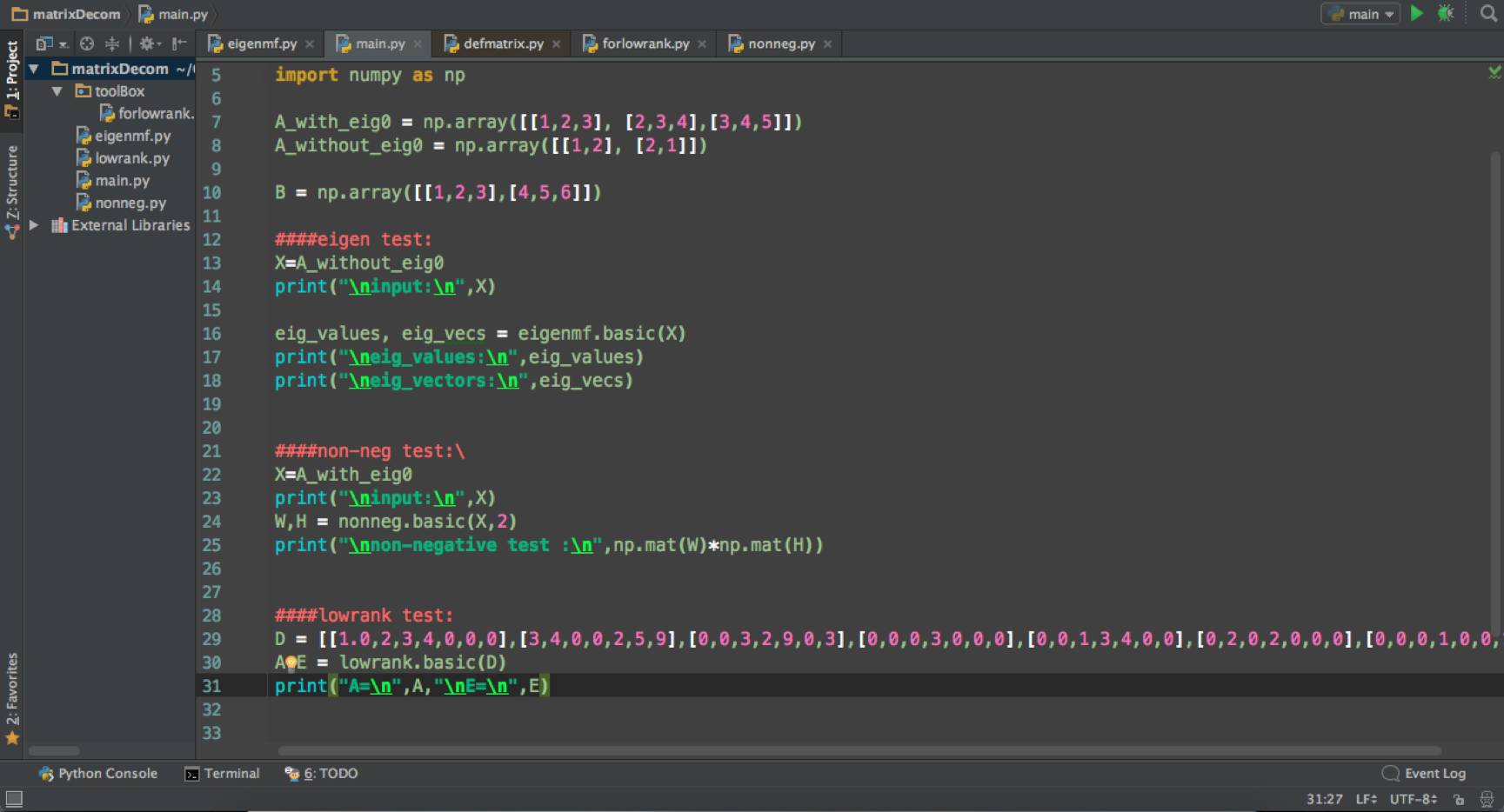This screenshot has height=812, width=1504.
Task: Close the defmatrix.py tab
Action: [x=557, y=44]
